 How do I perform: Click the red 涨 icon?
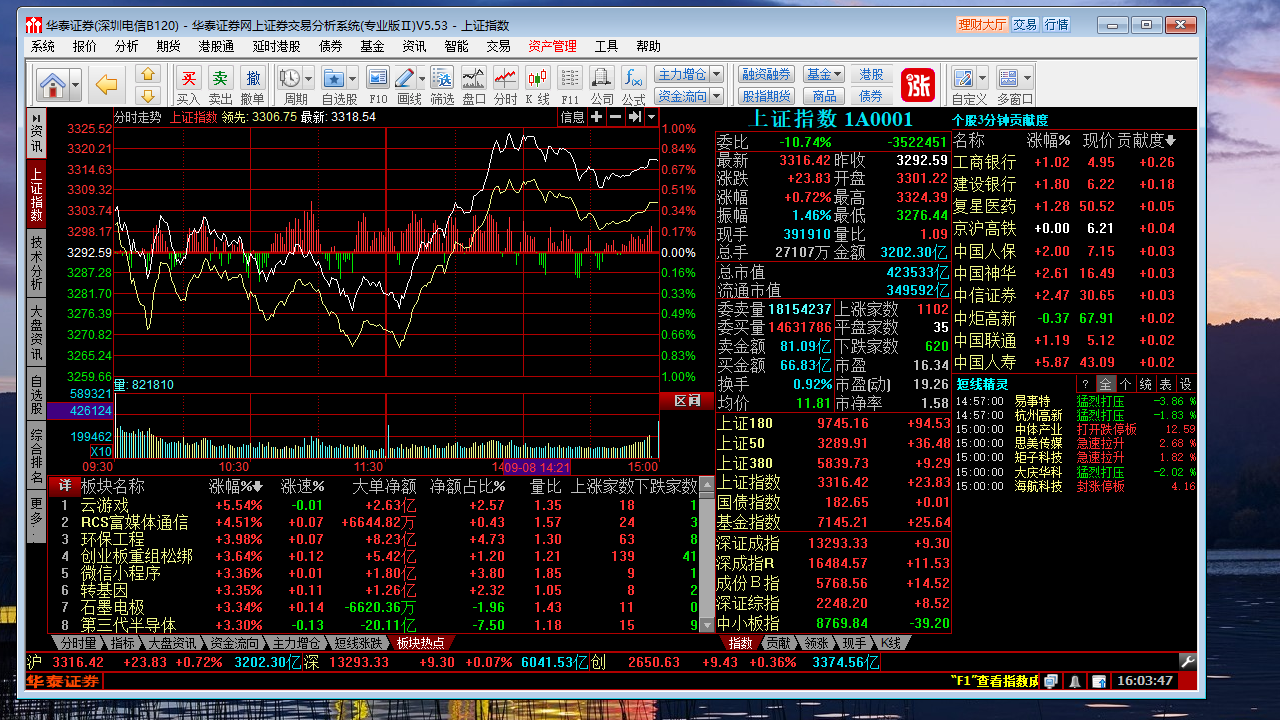click(x=917, y=85)
